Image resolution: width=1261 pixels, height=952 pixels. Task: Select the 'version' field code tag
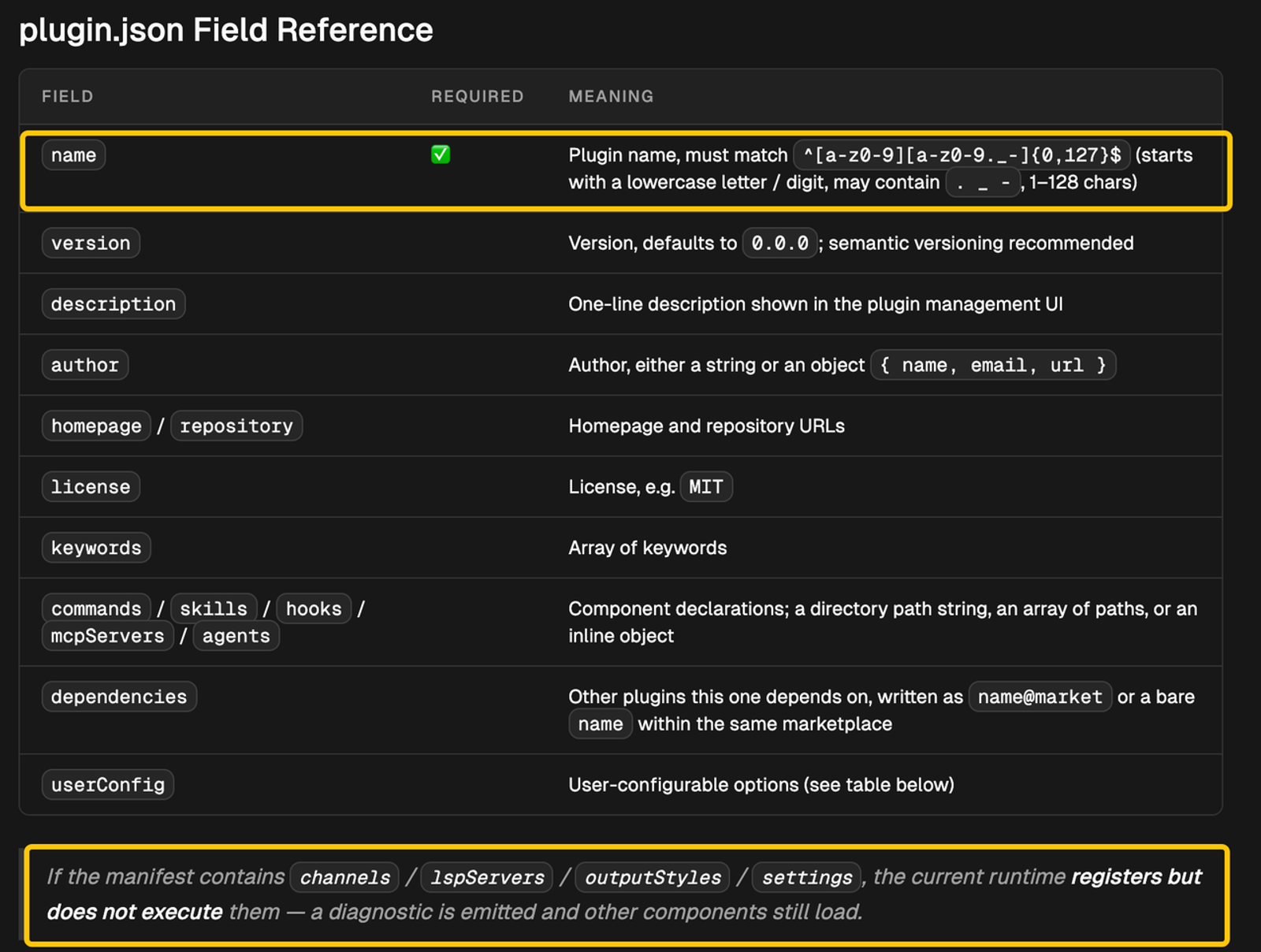tap(91, 243)
